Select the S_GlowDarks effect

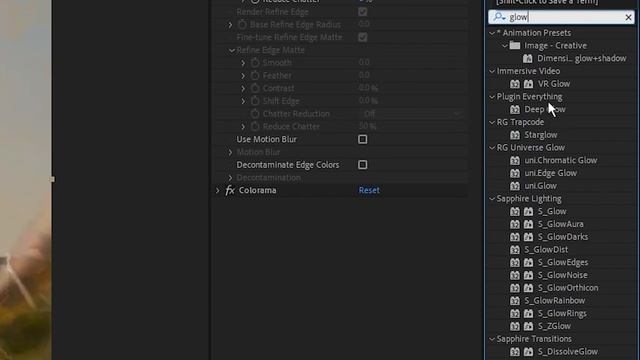(563, 237)
